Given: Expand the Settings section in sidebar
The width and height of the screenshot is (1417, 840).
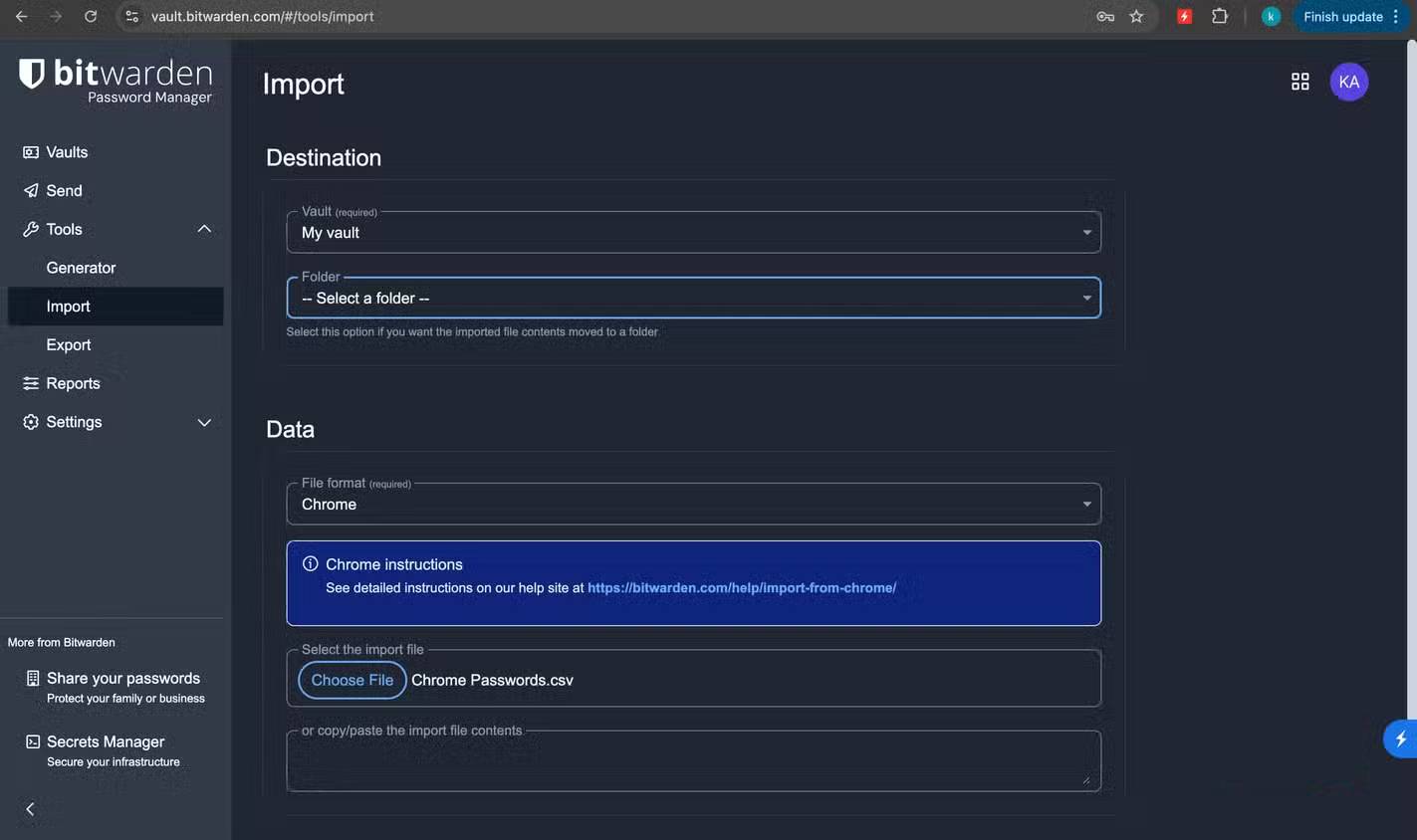Looking at the screenshot, I should [203, 423].
